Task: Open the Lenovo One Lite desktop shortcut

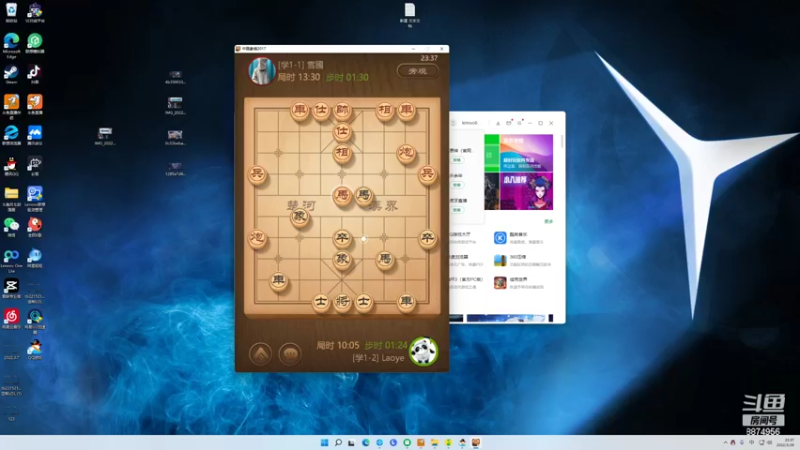Action: tap(11, 260)
